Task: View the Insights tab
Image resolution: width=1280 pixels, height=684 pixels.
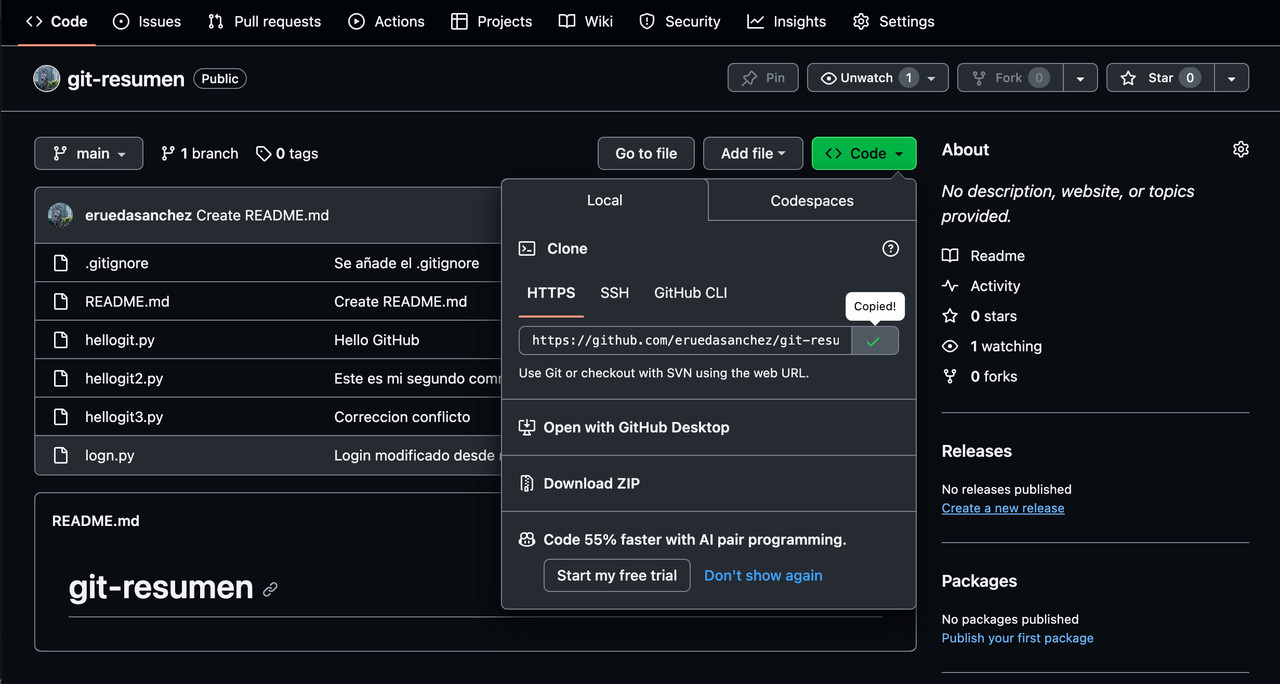Action: coord(787,21)
